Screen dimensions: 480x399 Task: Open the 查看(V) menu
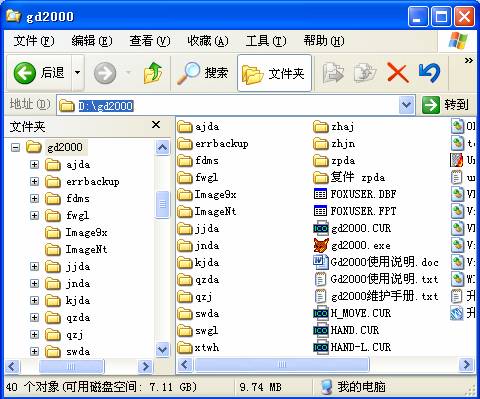(x=150, y=41)
